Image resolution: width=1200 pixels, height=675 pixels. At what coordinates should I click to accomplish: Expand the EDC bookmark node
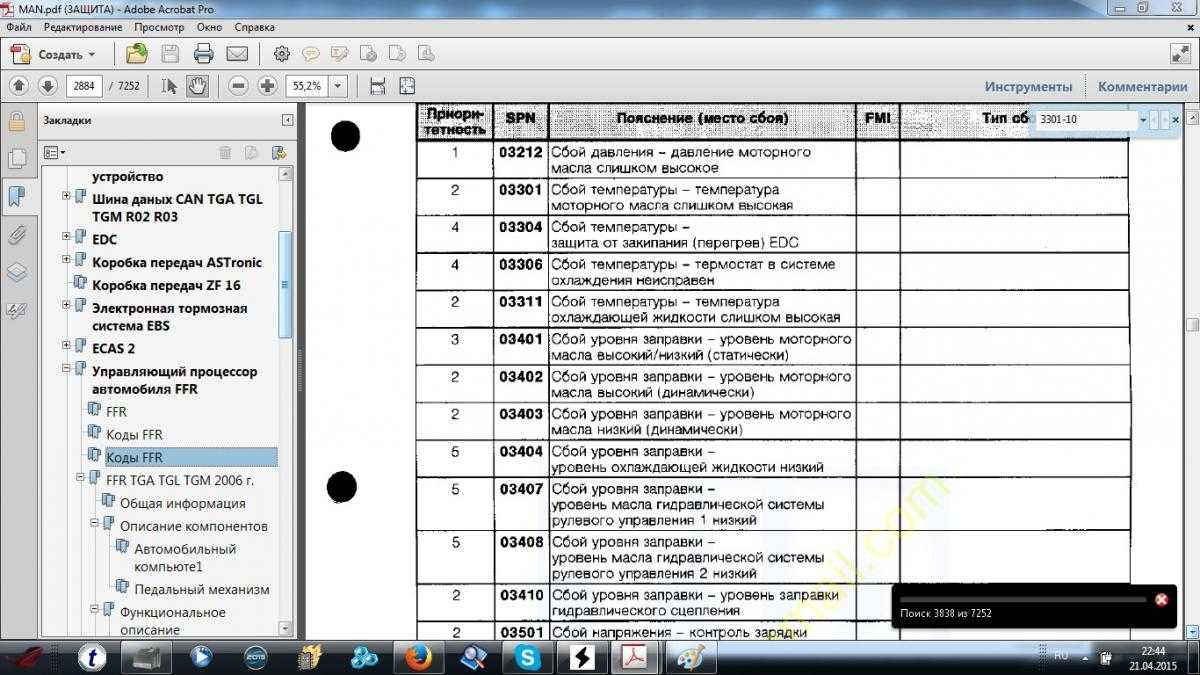pyautogui.click(x=66, y=236)
